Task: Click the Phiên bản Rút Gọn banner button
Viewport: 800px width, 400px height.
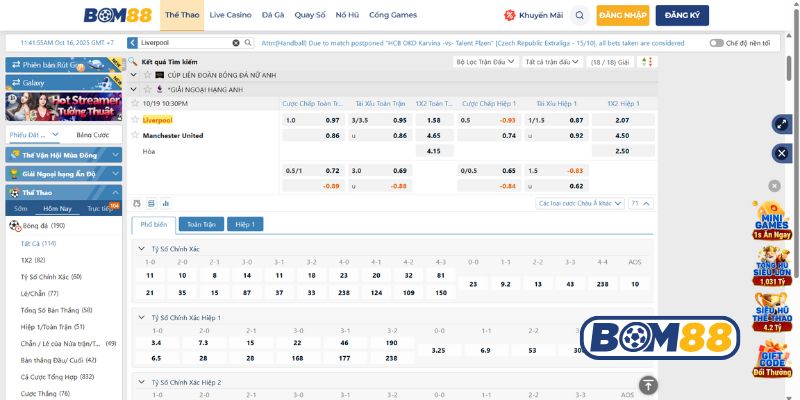Action: pos(64,65)
